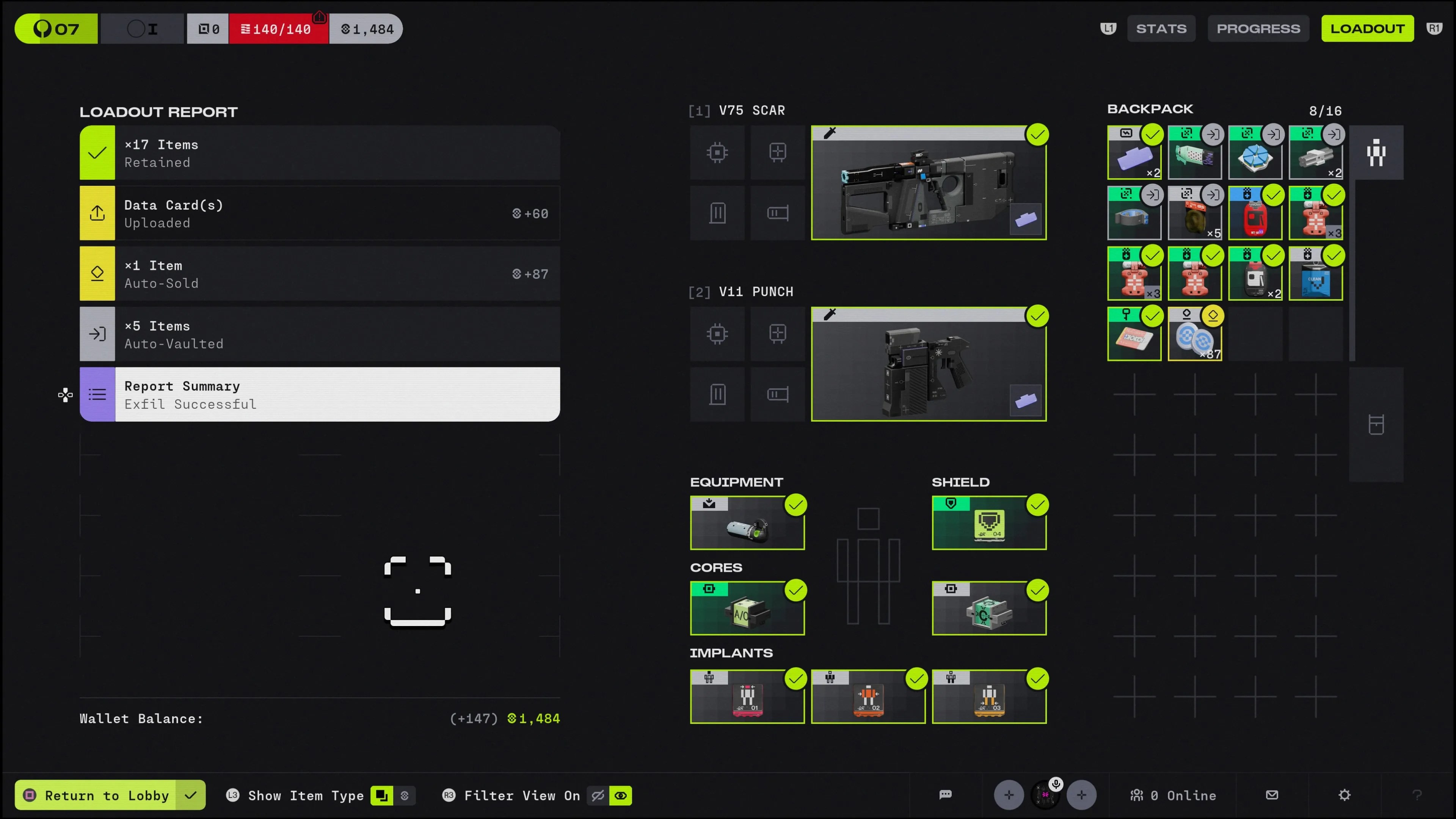
Task: Expand the x5 Items Auto-Vaulted row
Action: (x=319, y=334)
